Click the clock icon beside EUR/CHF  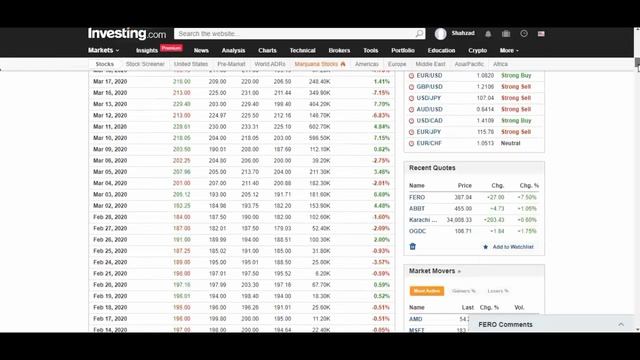(x=411, y=144)
